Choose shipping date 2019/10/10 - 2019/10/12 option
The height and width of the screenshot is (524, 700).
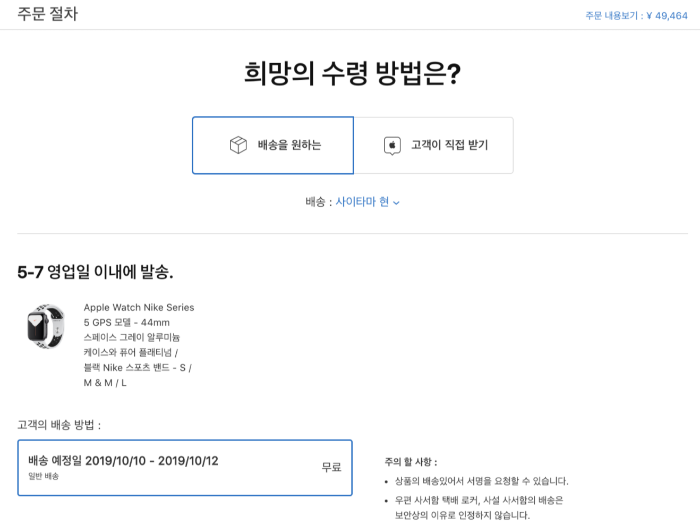click(x=185, y=467)
